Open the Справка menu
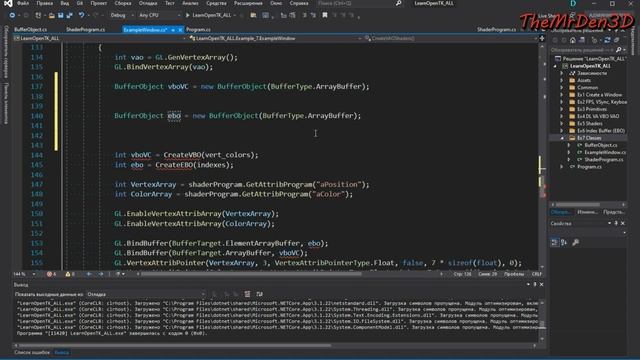 (x=299, y=3)
